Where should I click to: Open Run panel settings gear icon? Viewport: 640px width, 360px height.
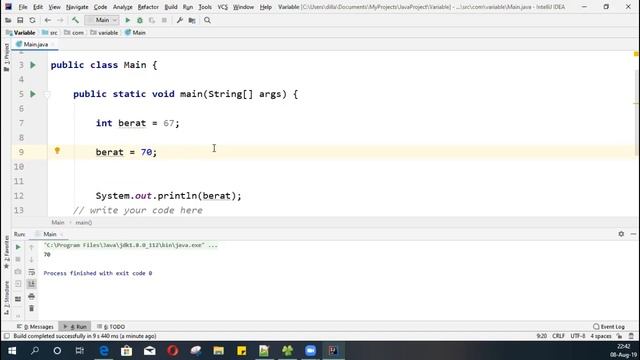coord(621,234)
